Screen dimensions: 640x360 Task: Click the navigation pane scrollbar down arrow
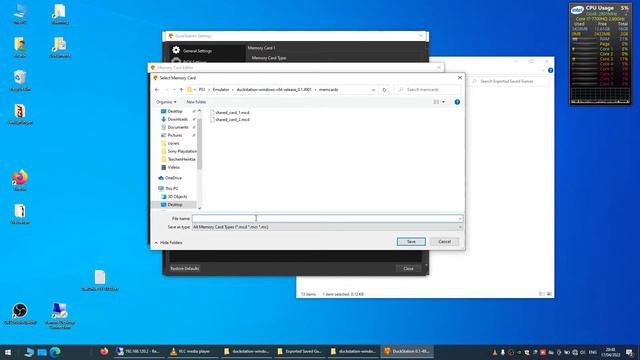pyautogui.click(x=199, y=208)
